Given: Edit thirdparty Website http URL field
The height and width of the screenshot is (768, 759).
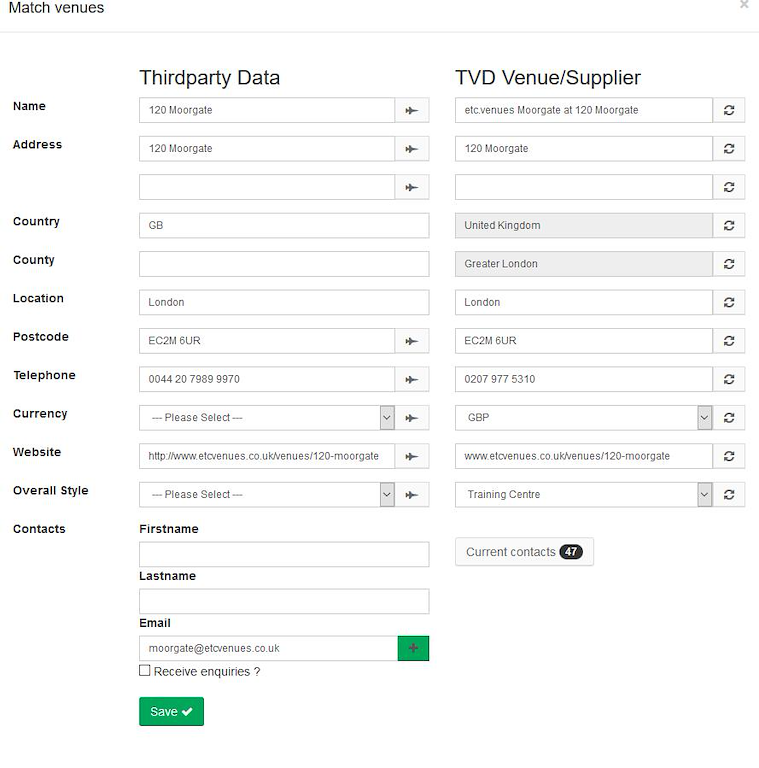Looking at the screenshot, I should pos(267,456).
